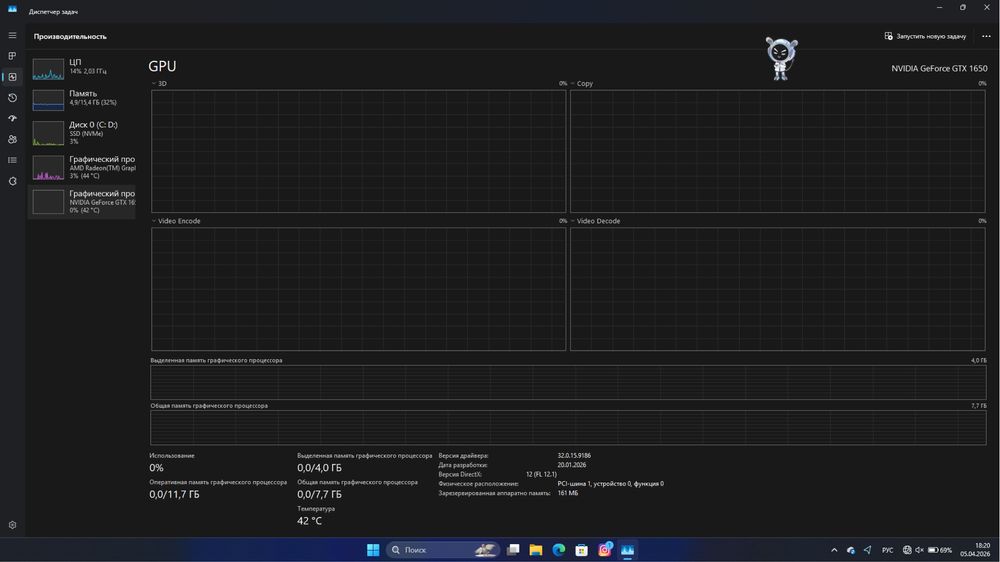Click the Диск 0 mini graph thumbnail

pos(48,133)
